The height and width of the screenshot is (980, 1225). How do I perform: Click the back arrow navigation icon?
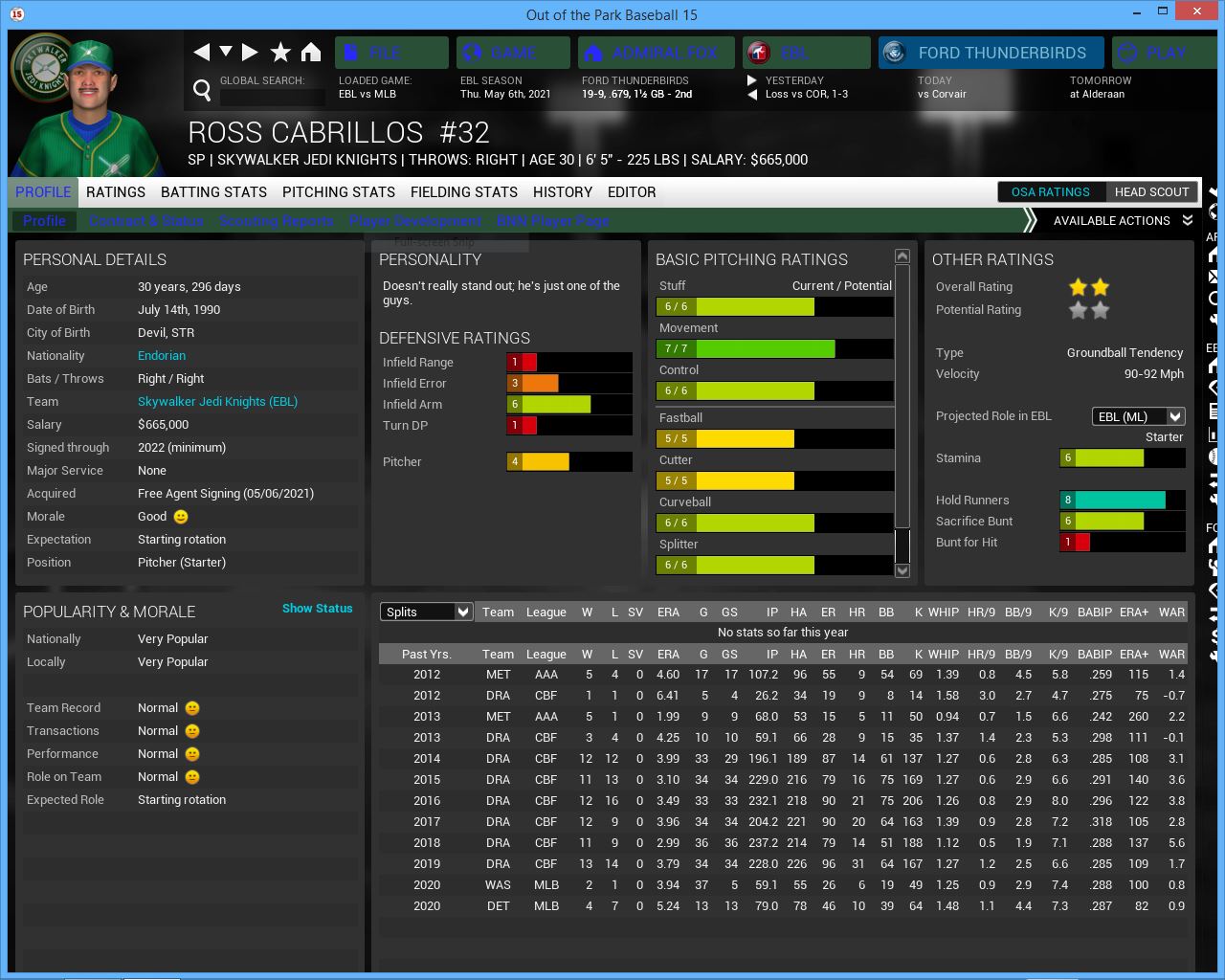tap(201, 53)
